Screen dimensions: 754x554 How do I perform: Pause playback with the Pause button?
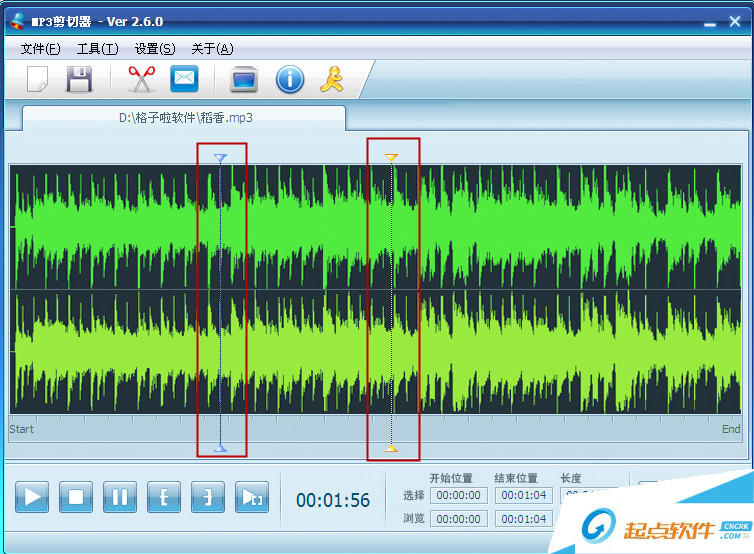[x=120, y=497]
